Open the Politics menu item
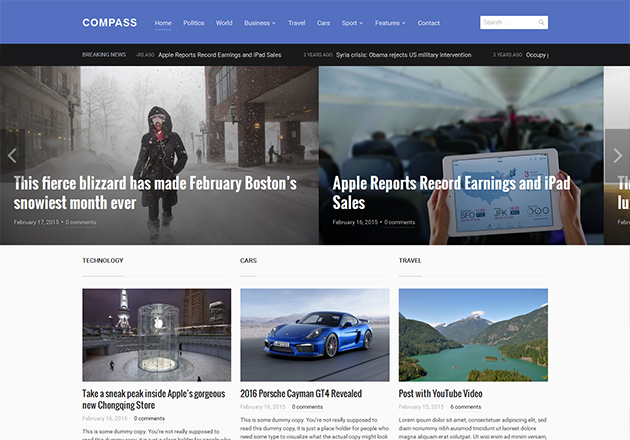Screen dimensions: 630x440 194,23
